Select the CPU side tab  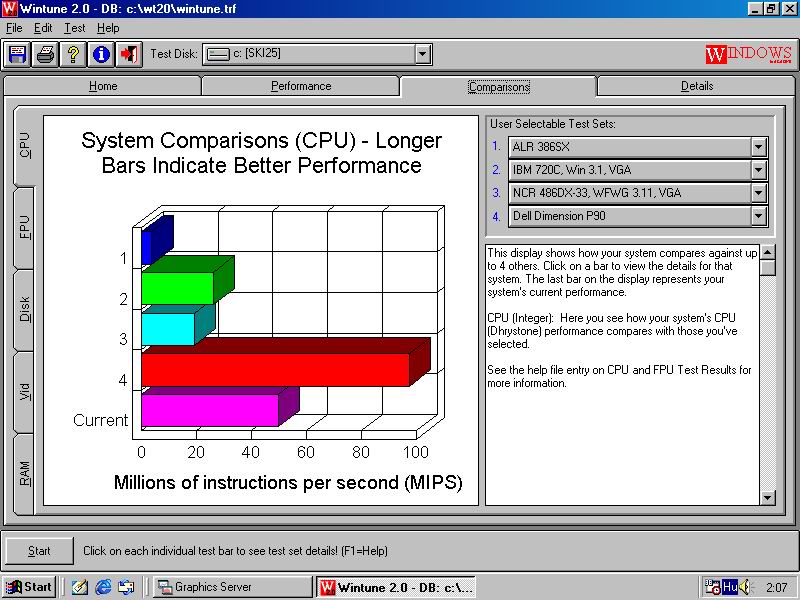click(24, 145)
